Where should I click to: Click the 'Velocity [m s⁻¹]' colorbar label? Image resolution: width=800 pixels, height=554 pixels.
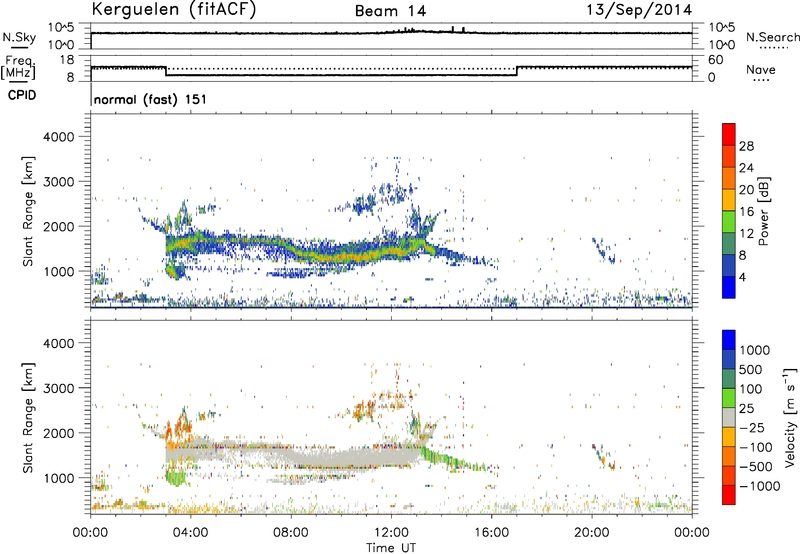point(790,417)
